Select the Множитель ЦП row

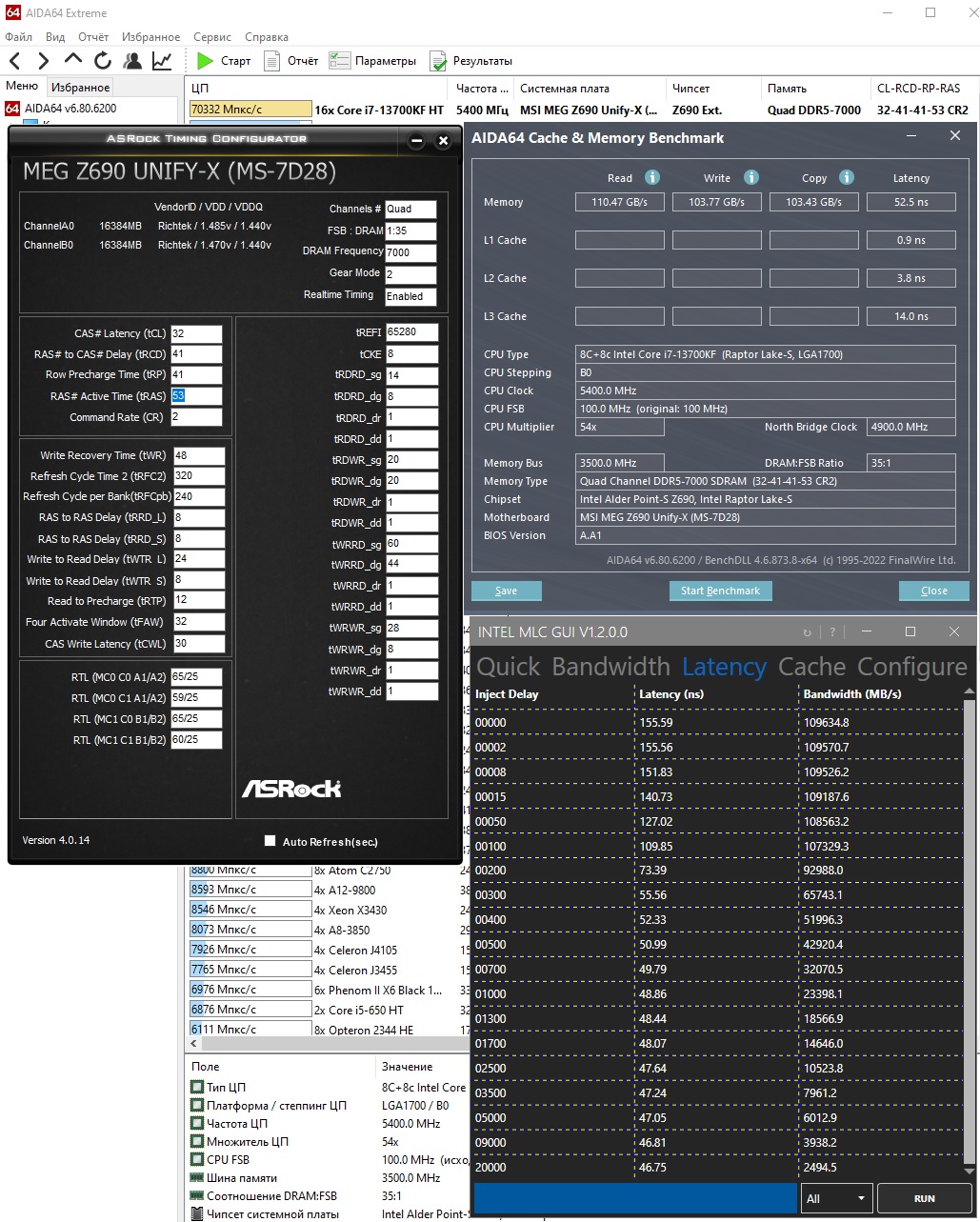327,1141
